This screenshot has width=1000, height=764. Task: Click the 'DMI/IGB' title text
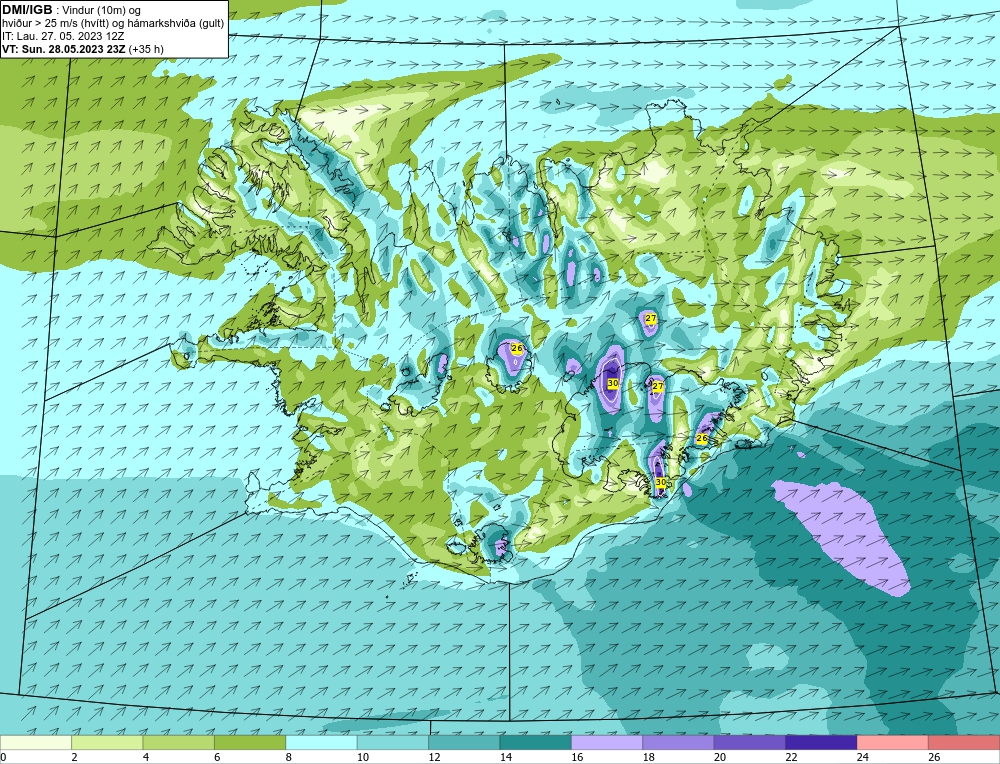pyautogui.click(x=27, y=10)
